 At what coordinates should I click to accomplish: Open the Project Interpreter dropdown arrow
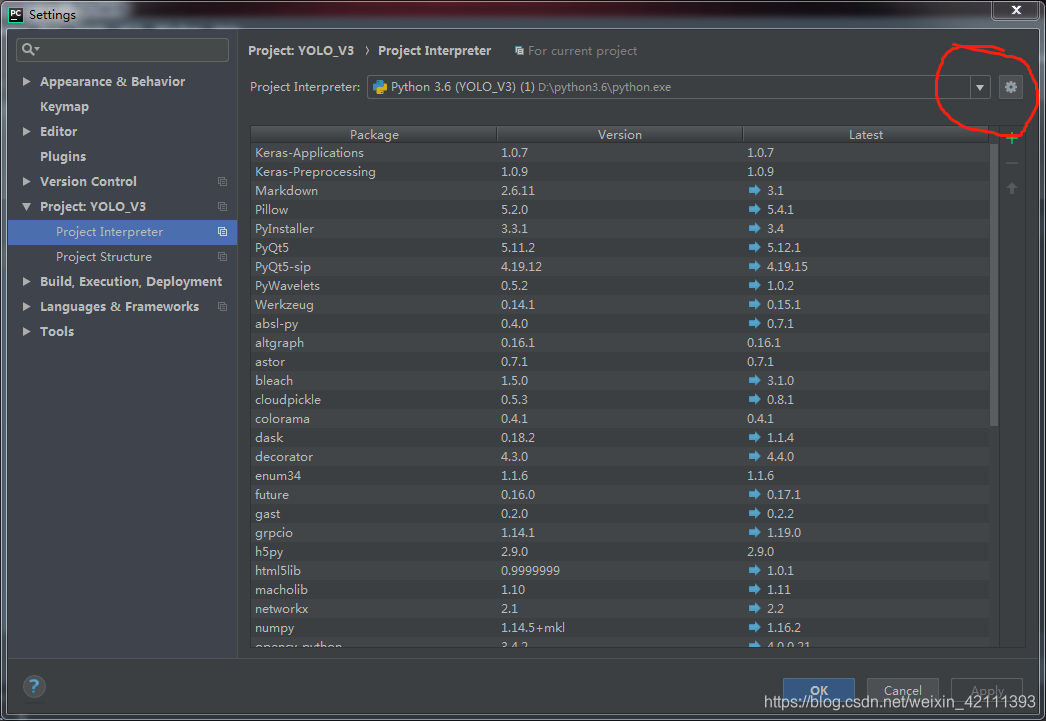979,87
